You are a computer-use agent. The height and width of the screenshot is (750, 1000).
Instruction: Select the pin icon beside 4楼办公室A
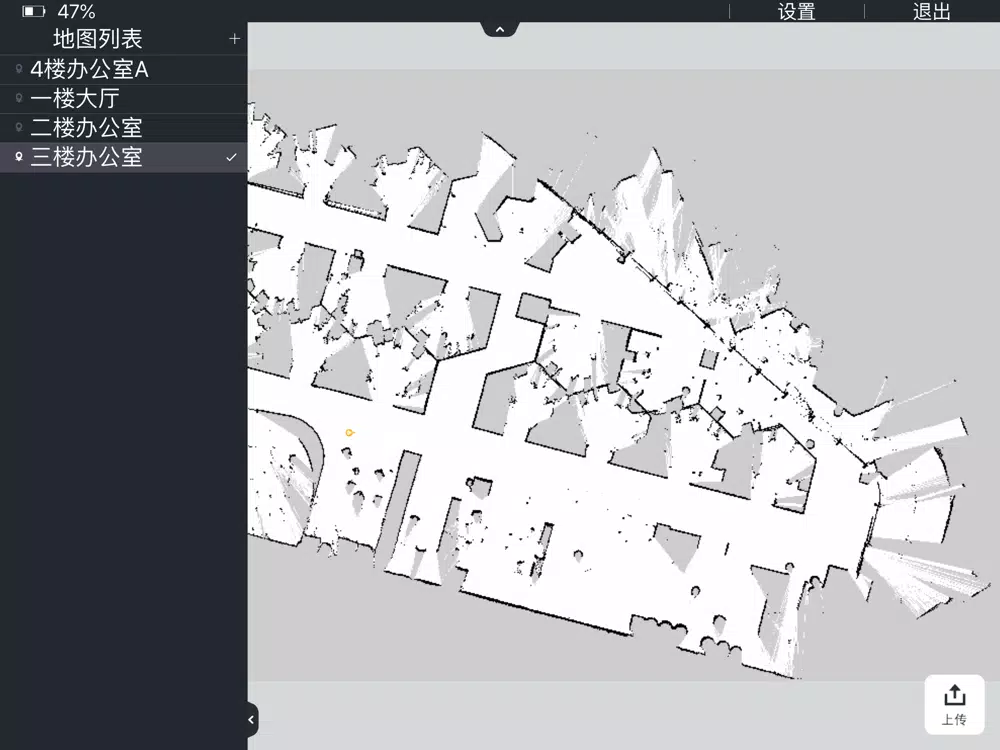click(19, 69)
